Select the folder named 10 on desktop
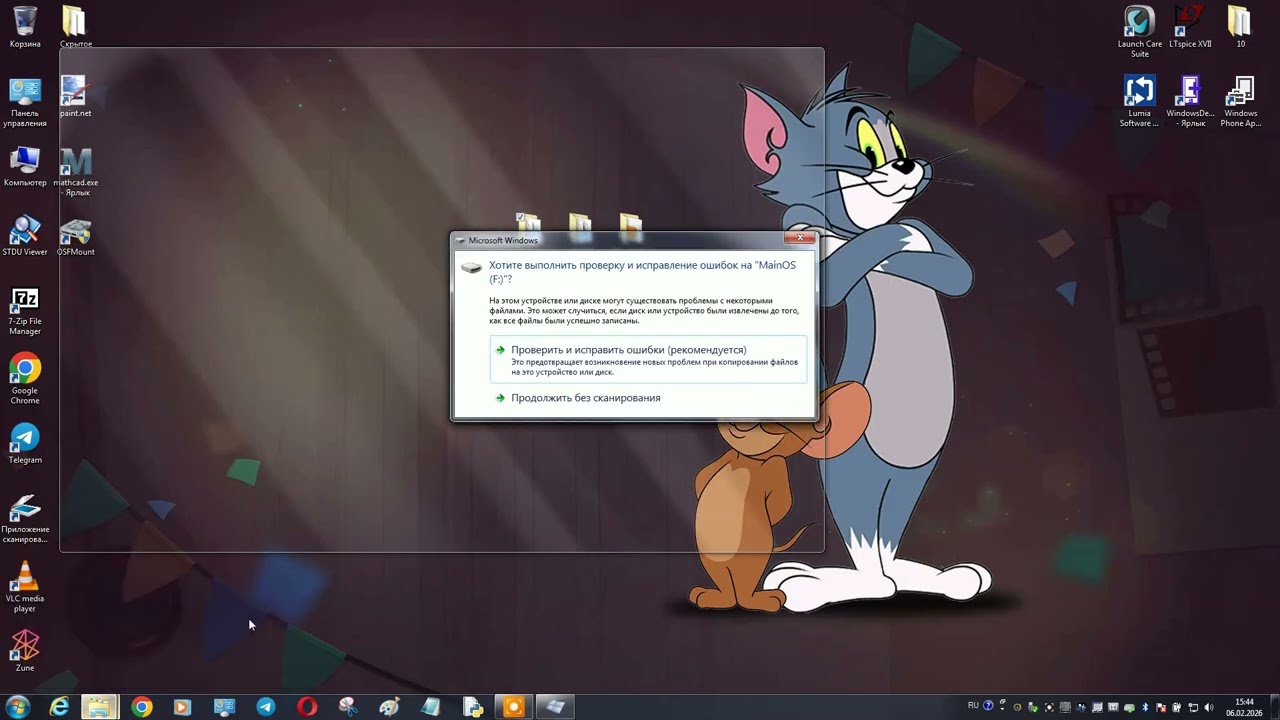Image resolution: width=1280 pixels, height=720 pixels. point(1240,27)
